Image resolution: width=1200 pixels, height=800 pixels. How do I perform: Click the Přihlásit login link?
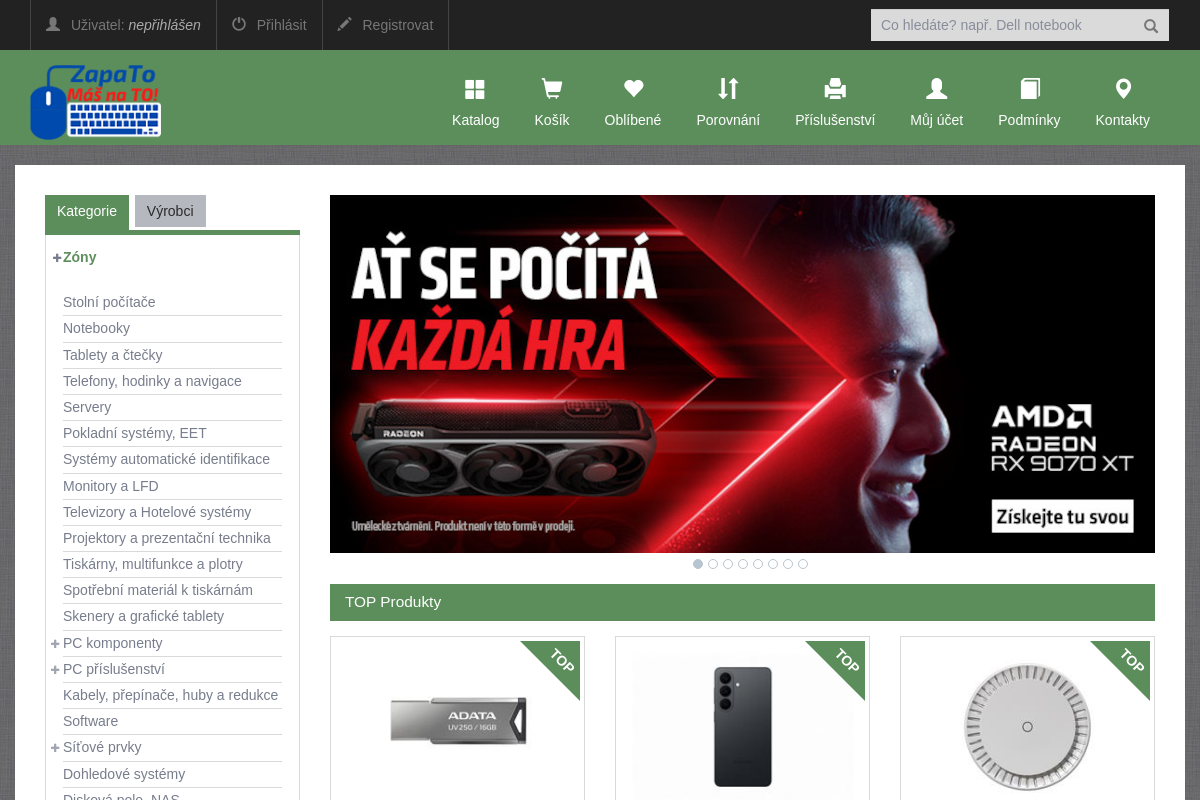point(281,25)
